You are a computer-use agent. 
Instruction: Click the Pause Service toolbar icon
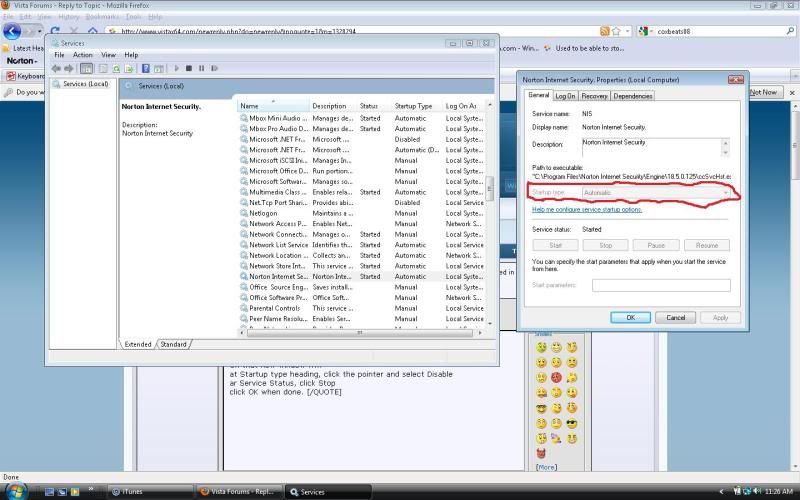pyautogui.click(x=202, y=68)
